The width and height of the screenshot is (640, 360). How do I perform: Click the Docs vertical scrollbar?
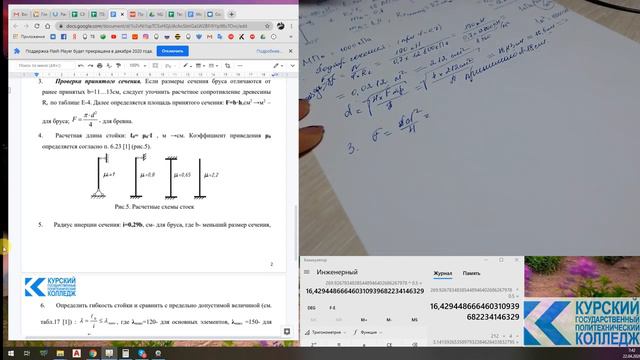(296, 233)
